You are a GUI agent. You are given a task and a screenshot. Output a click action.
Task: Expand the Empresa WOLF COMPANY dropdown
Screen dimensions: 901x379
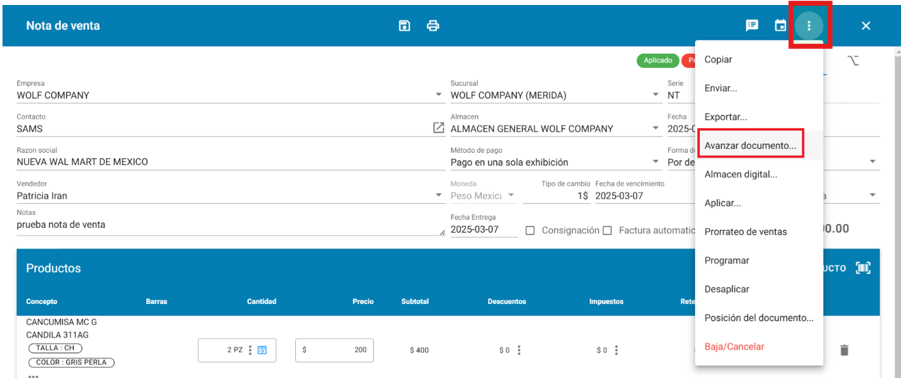point(438,95)
